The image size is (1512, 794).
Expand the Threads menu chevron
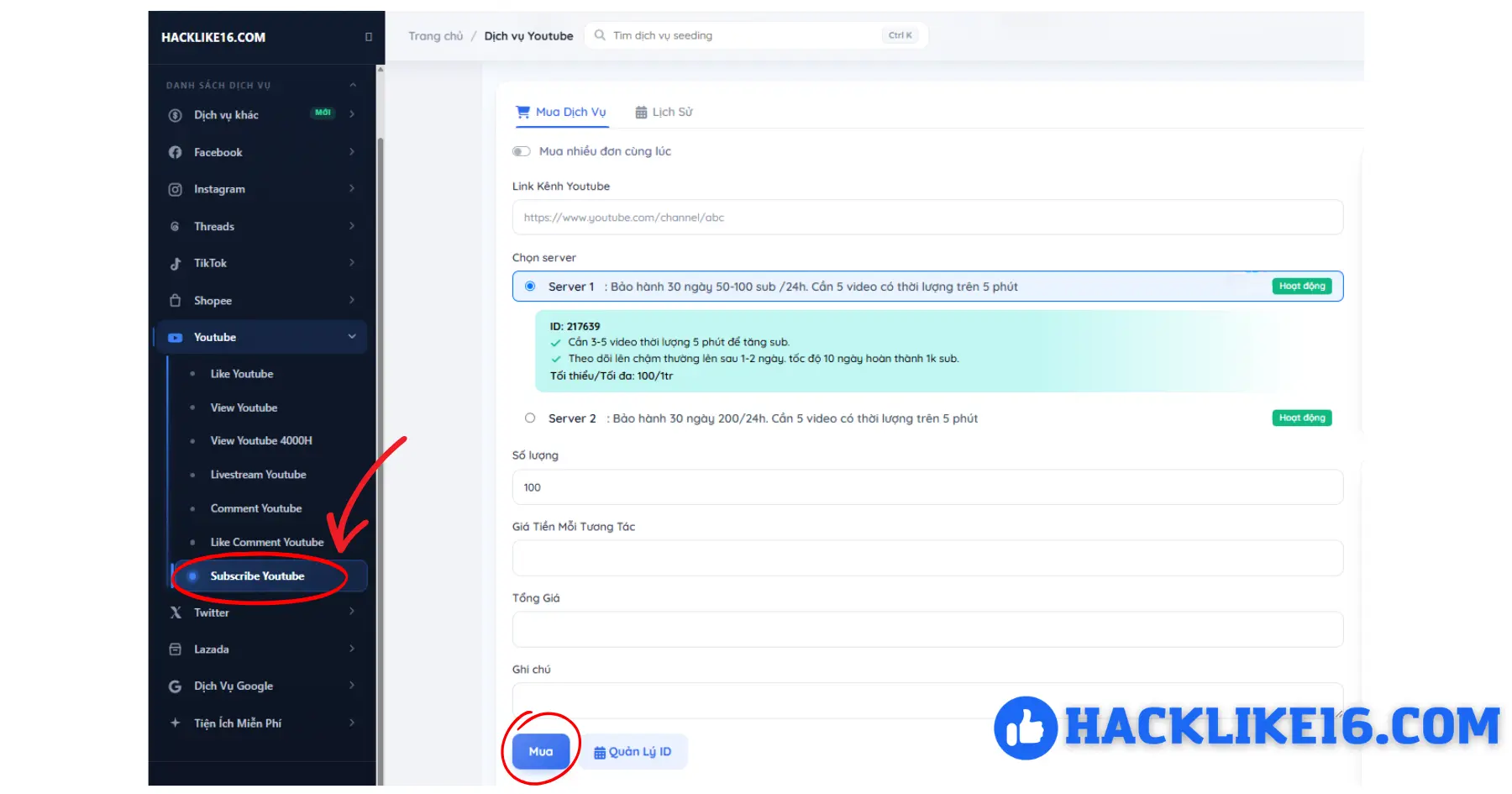[352, 225]
